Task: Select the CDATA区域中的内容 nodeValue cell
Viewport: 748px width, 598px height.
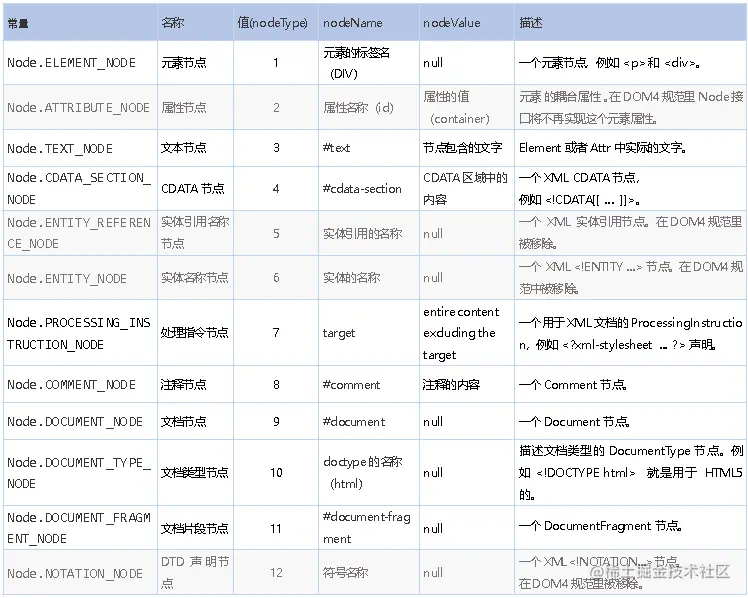Action: click(x=467, y=188)
